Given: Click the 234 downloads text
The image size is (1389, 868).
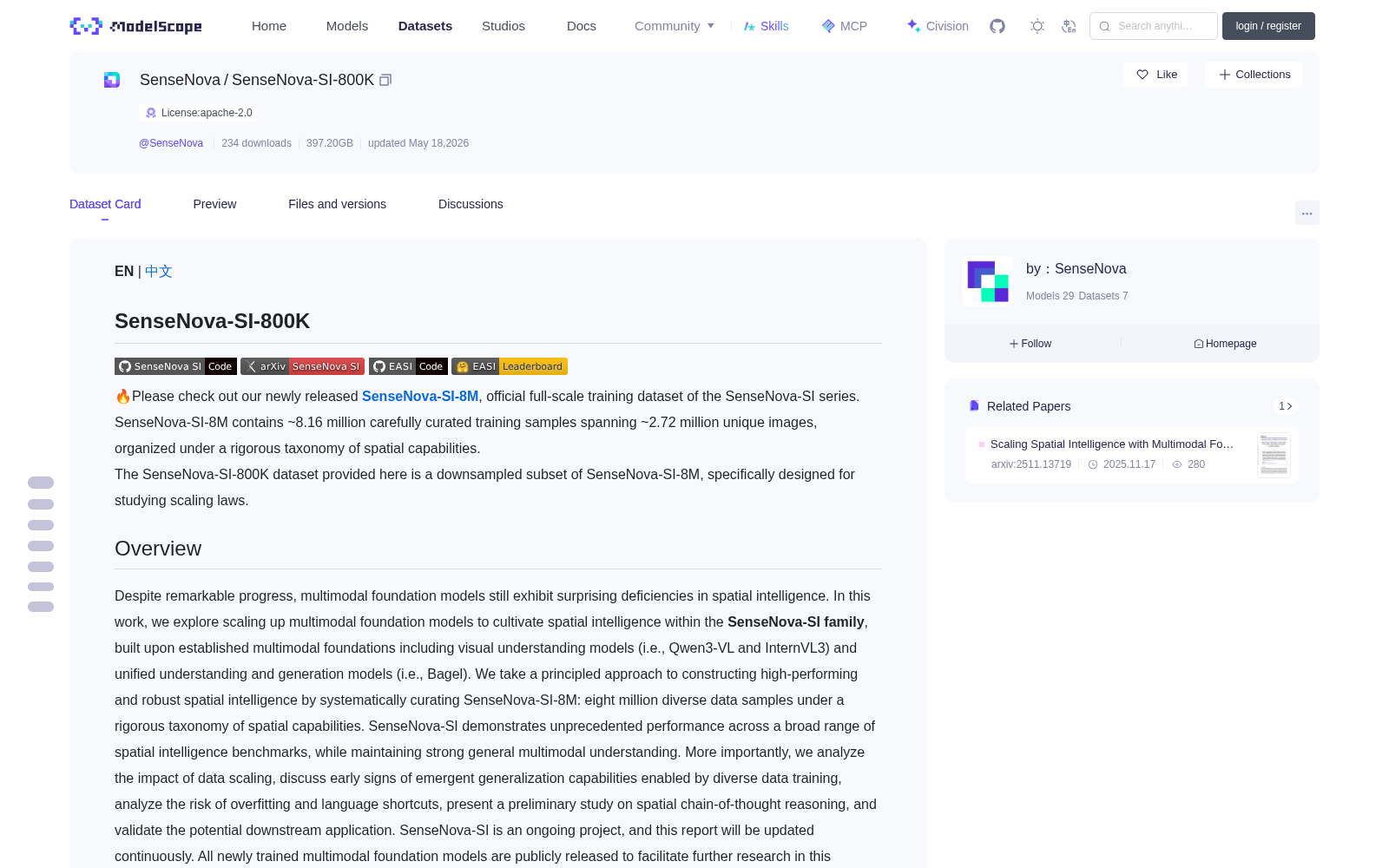Looking at the screenshot, I should click(x=256, y=143).
